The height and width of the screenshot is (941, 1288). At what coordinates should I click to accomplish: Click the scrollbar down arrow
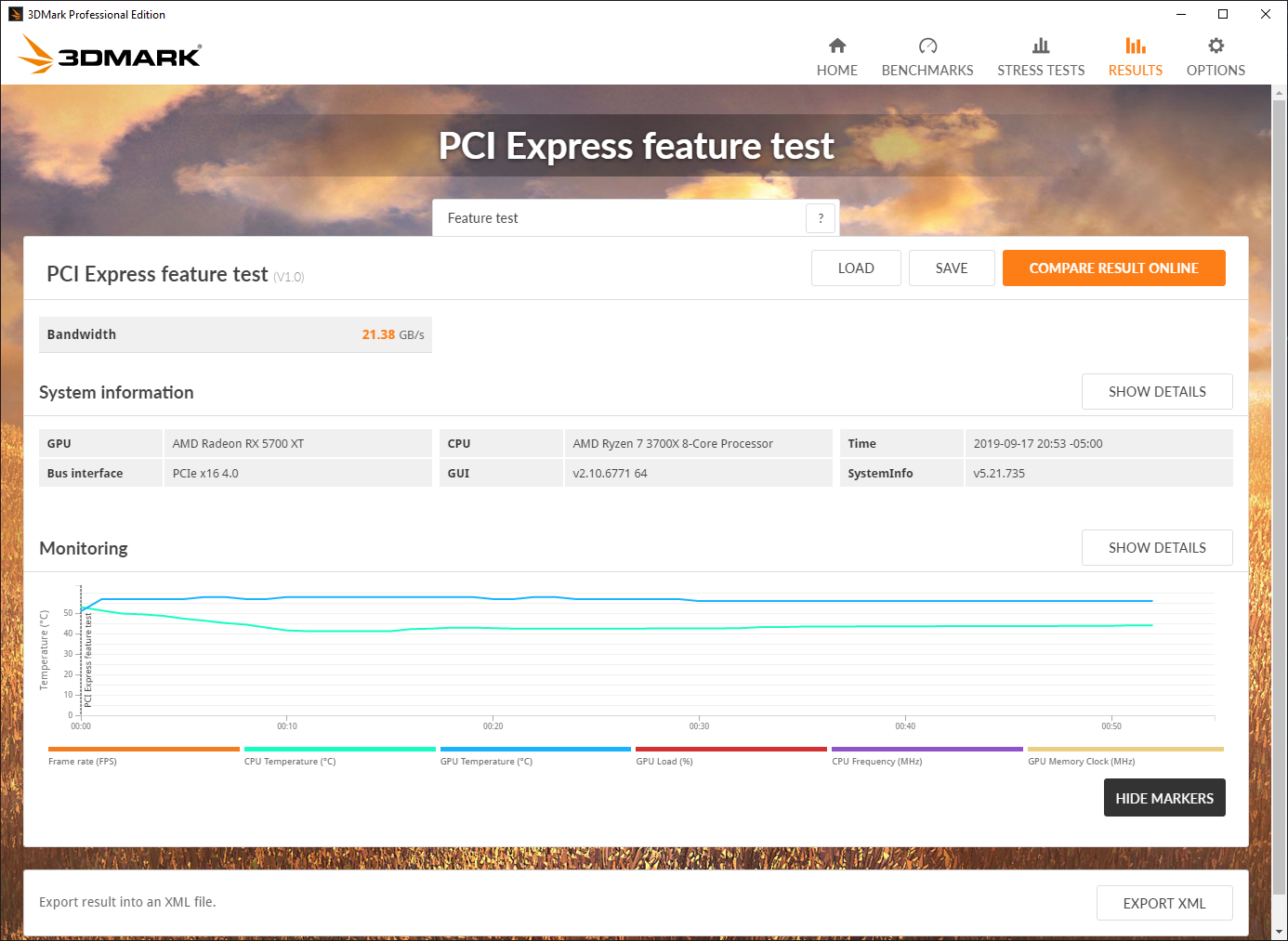point(1280,931)
